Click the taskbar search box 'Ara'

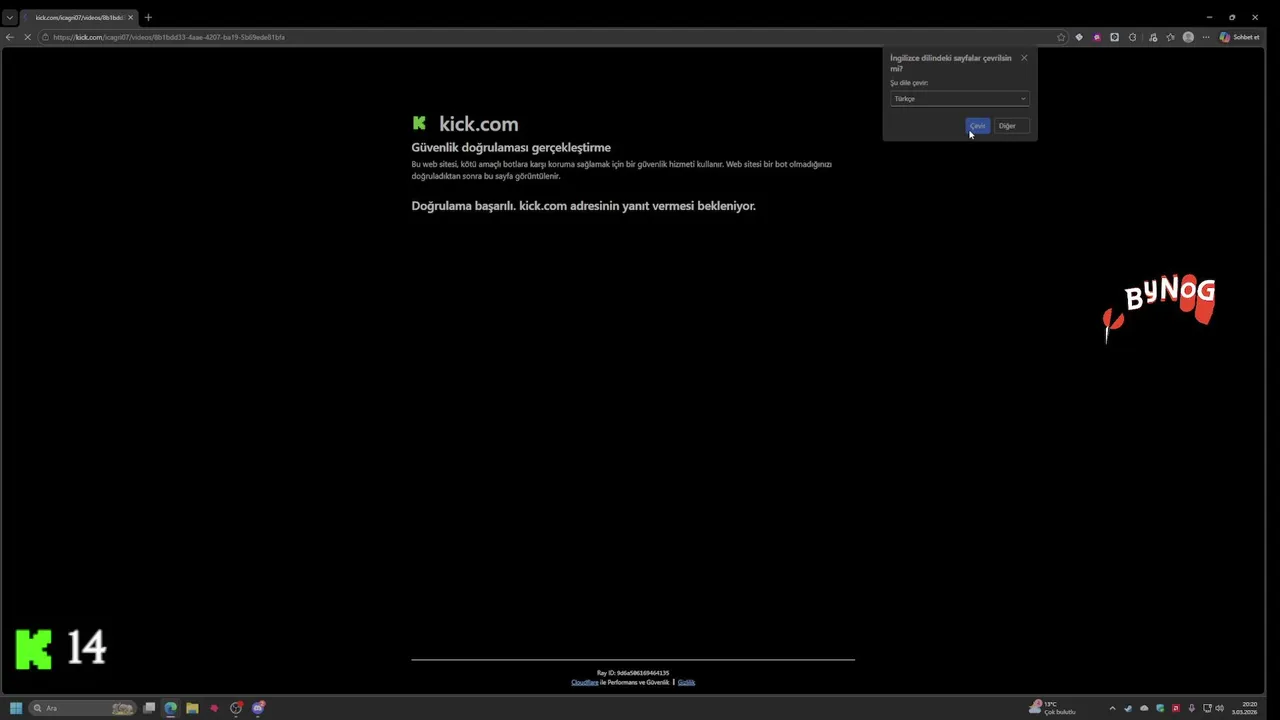84,708
